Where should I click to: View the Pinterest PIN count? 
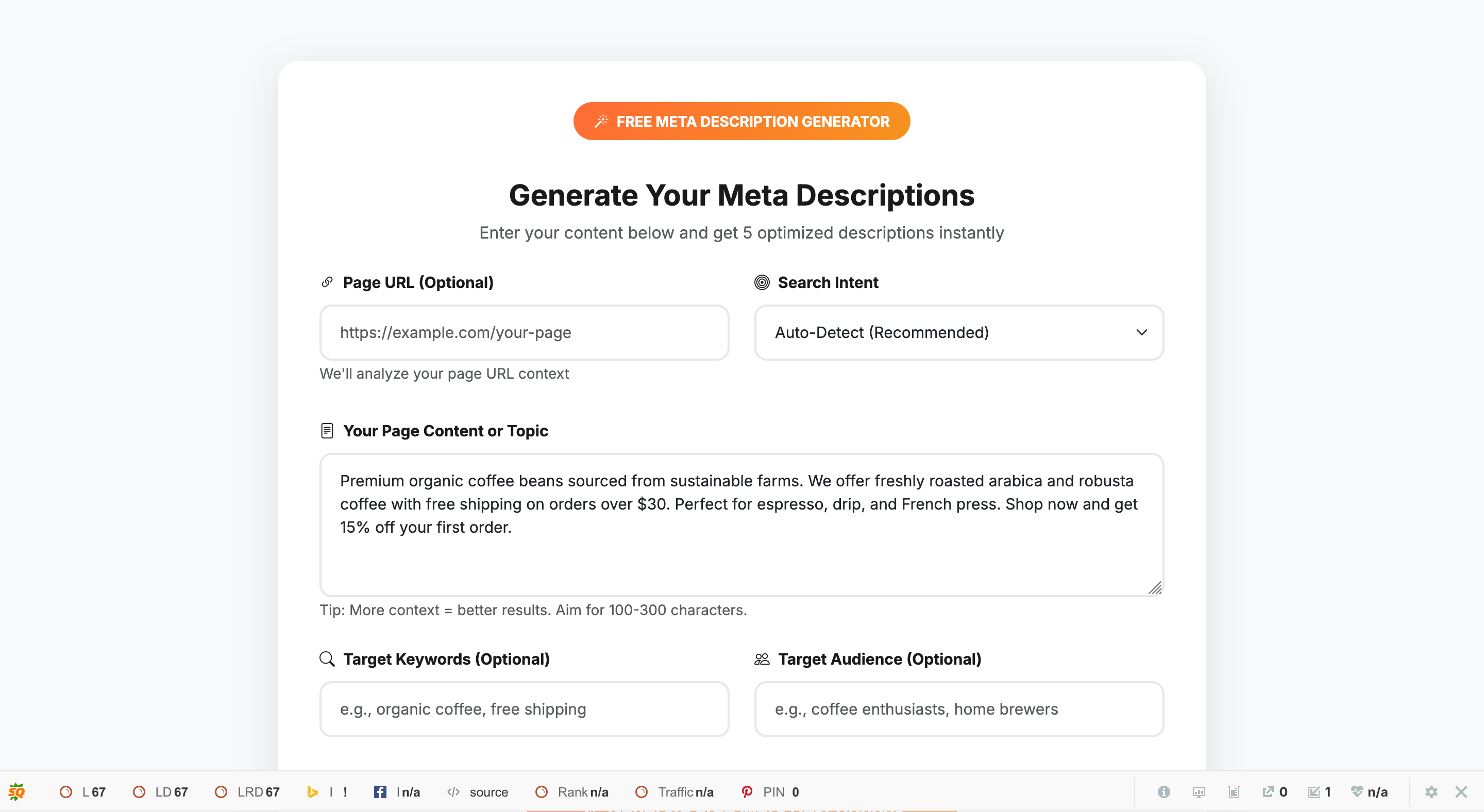[x=770, y=792]
